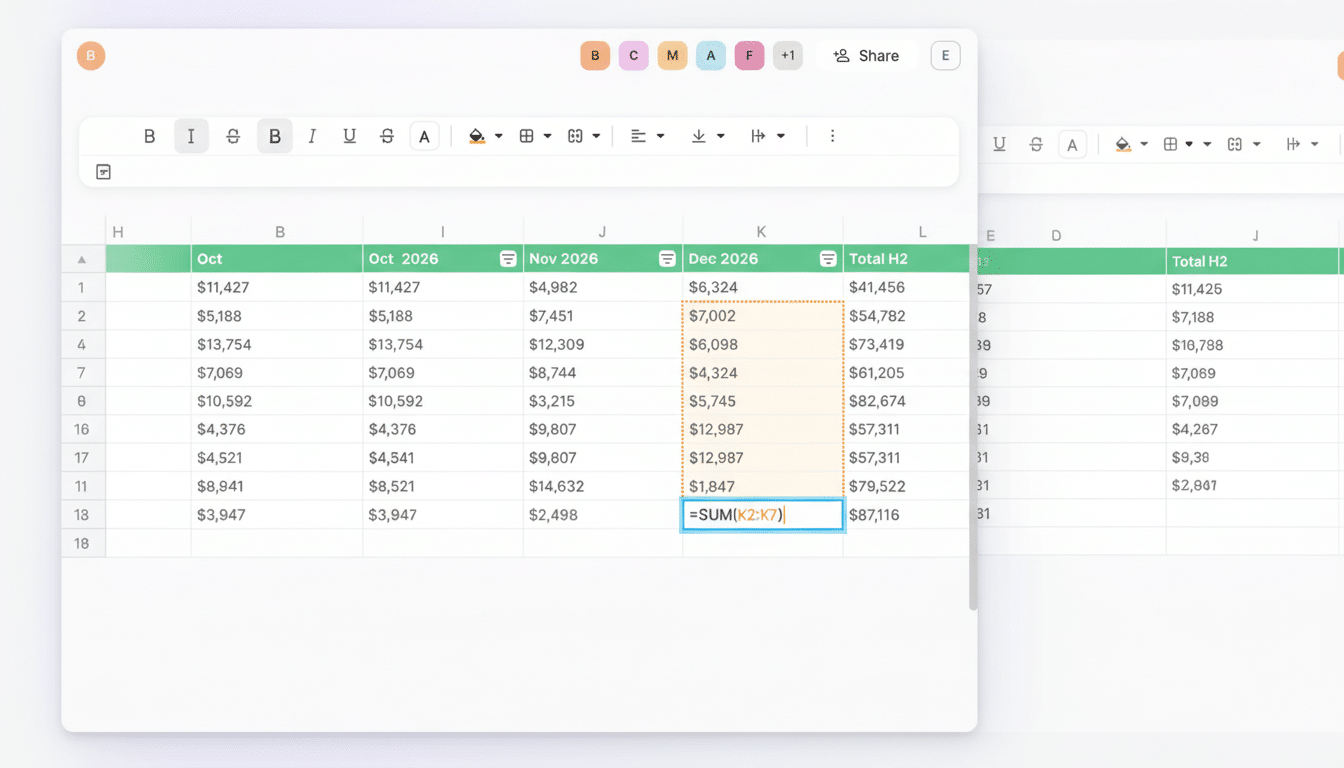Image resolution: width=1344 pixels, height=768 pixels.
Task: Open the vertical alignment dropdown
Action: (x=707, y=136)
